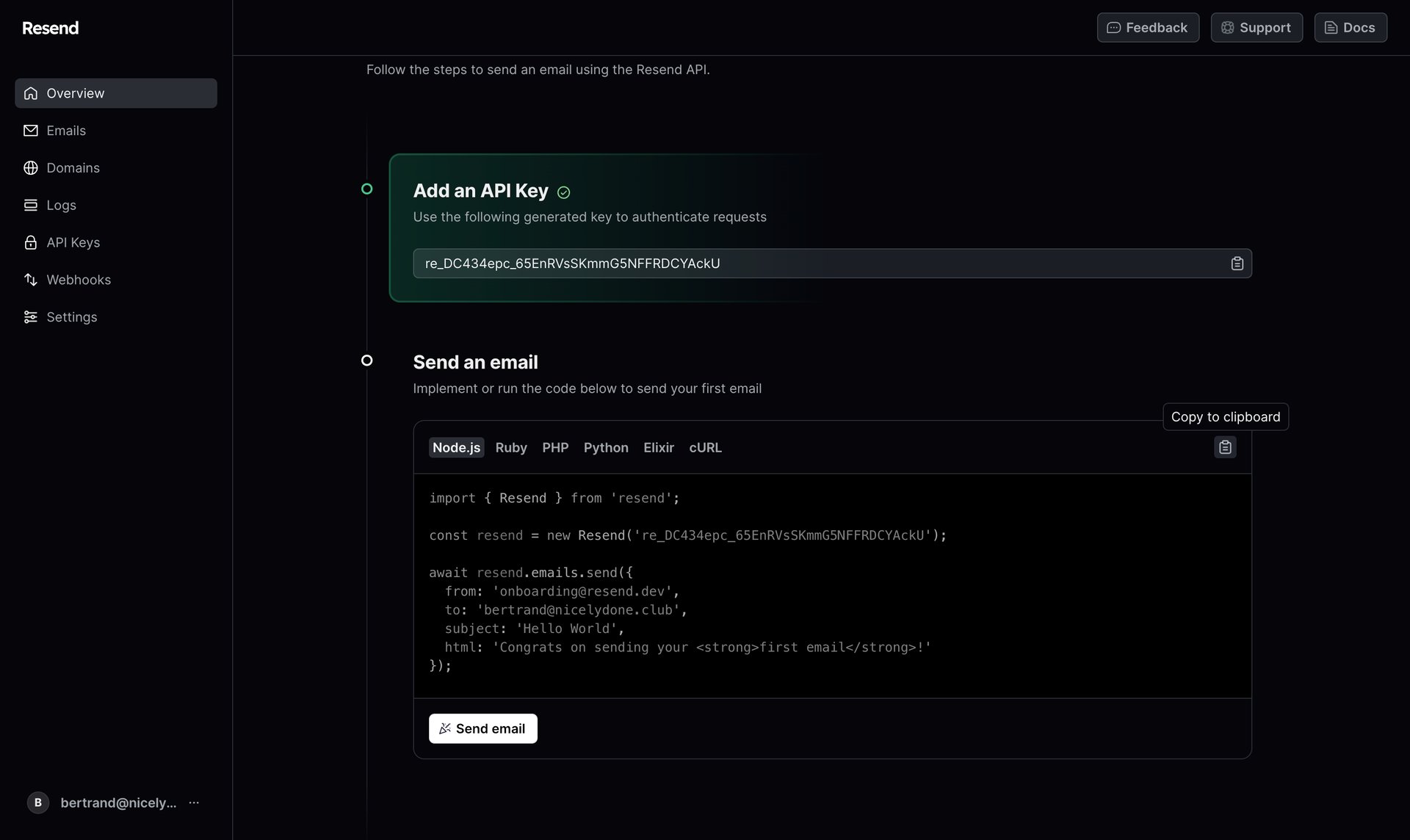
Task: Click the API Keys lock icon
Action: pos(30,242)
